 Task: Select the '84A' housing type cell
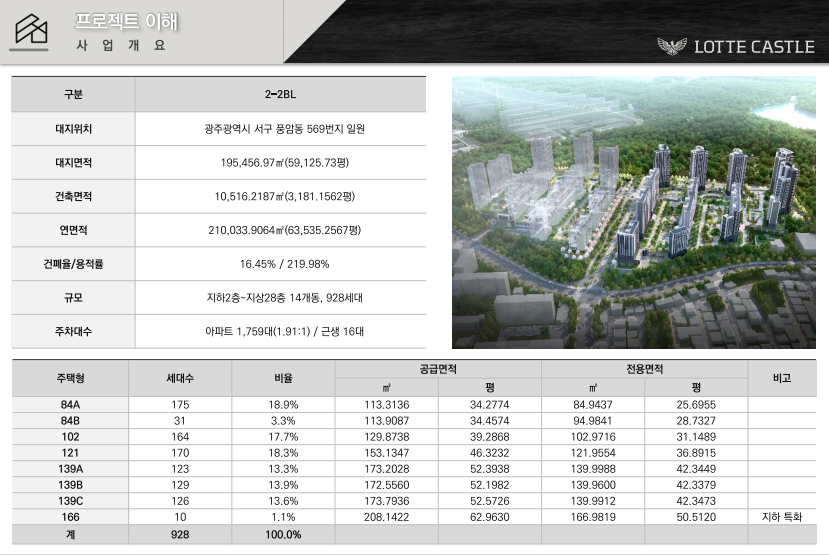coord(70,405)
